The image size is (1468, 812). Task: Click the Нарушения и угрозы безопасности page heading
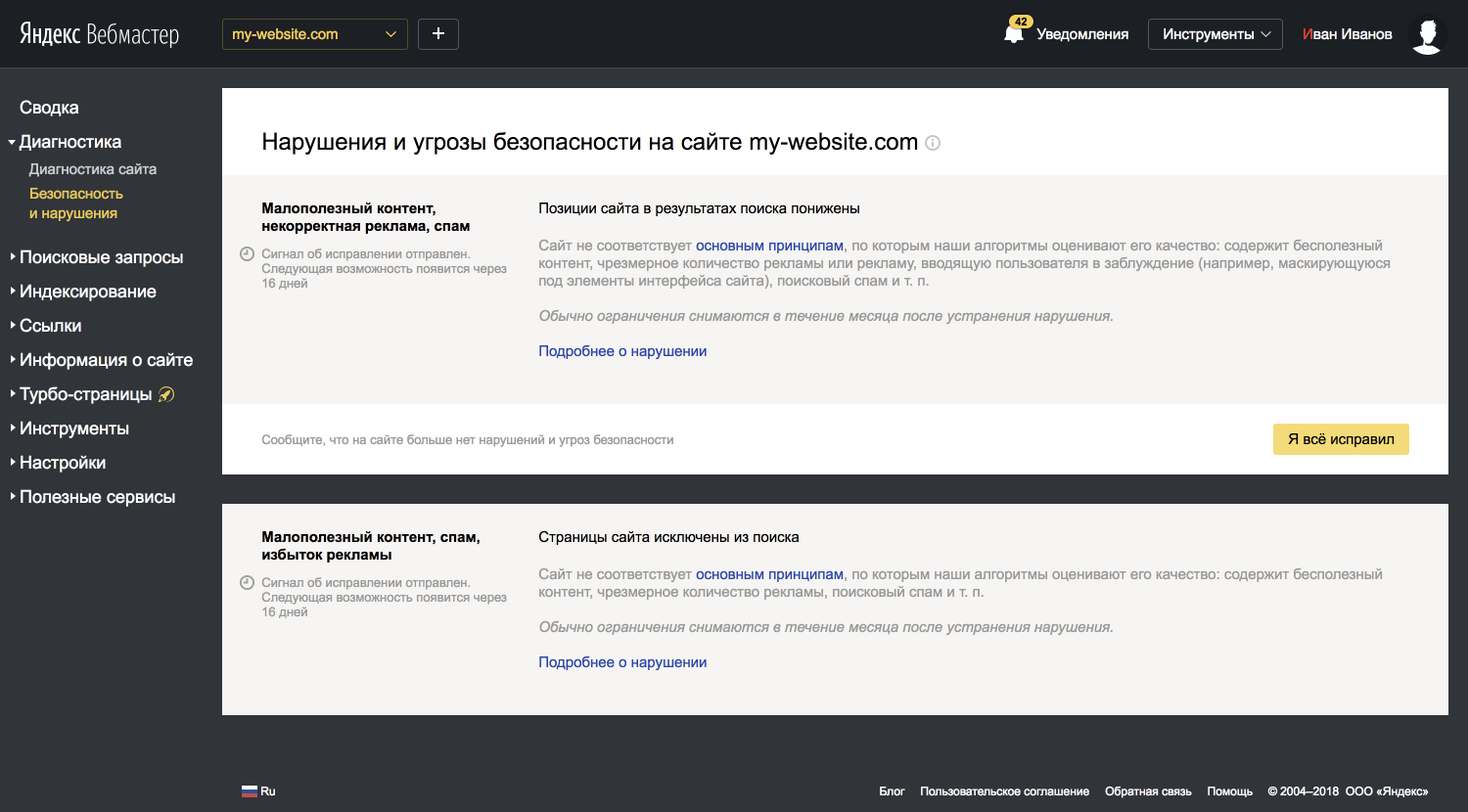coord(589,143)
